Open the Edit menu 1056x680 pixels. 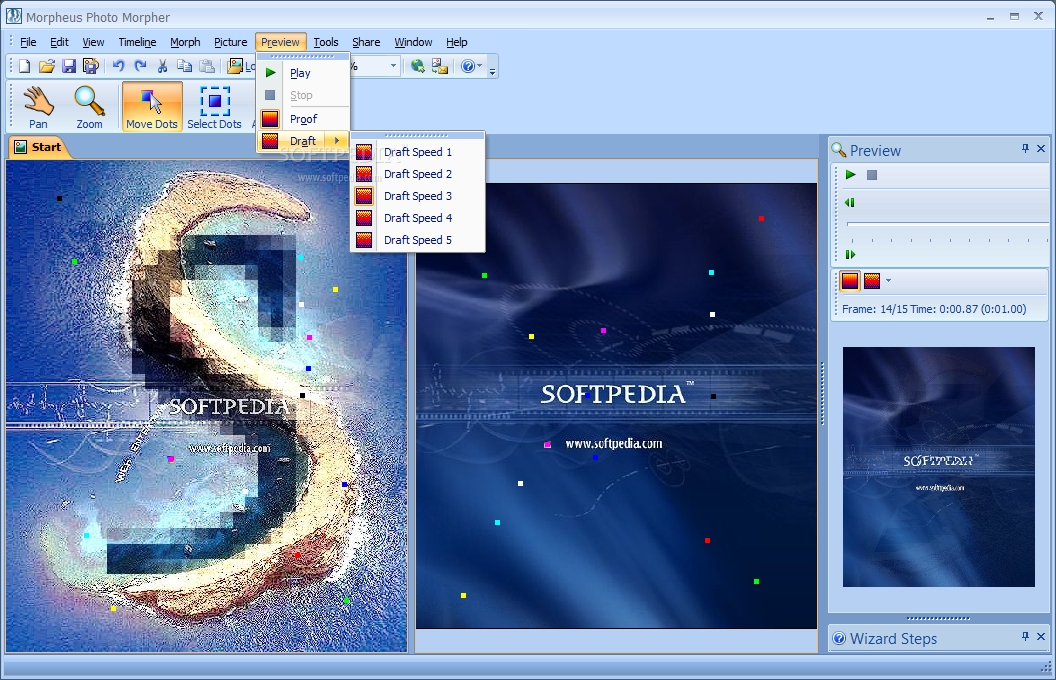pos(59,42)
